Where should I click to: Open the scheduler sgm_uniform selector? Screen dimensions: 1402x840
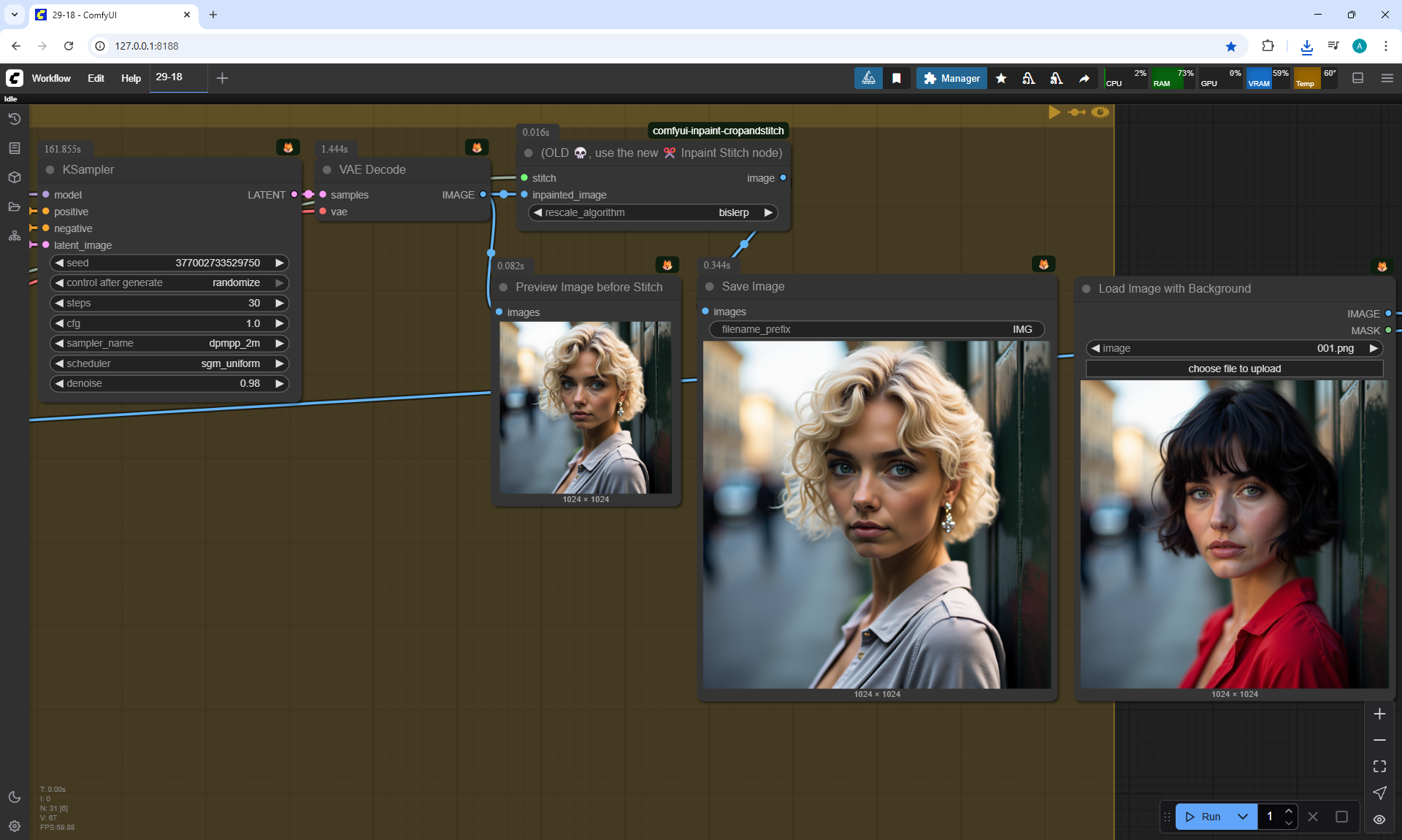[x=169, y=363]
